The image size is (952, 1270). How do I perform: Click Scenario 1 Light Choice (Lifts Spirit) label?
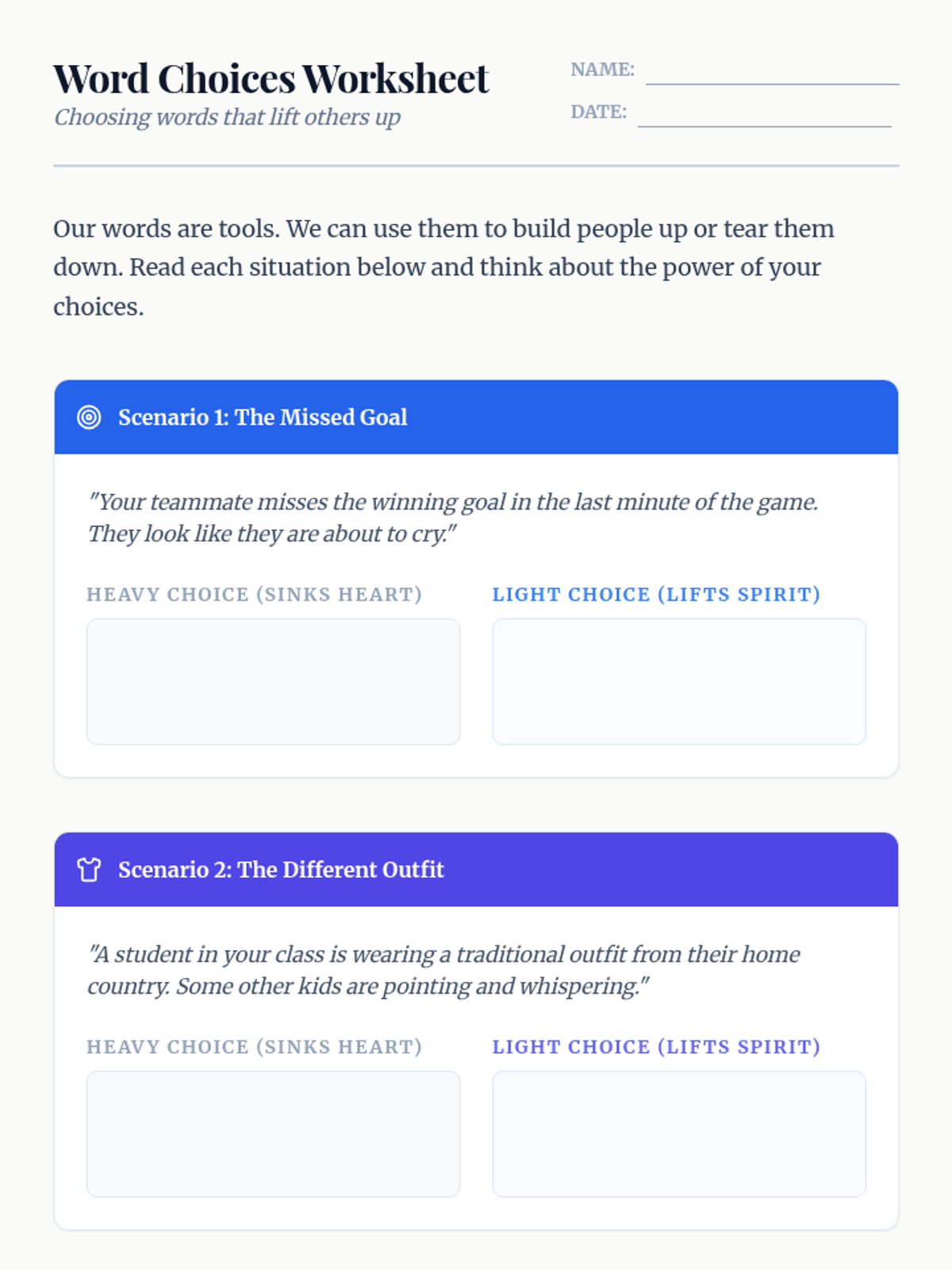tap(655, 595)
